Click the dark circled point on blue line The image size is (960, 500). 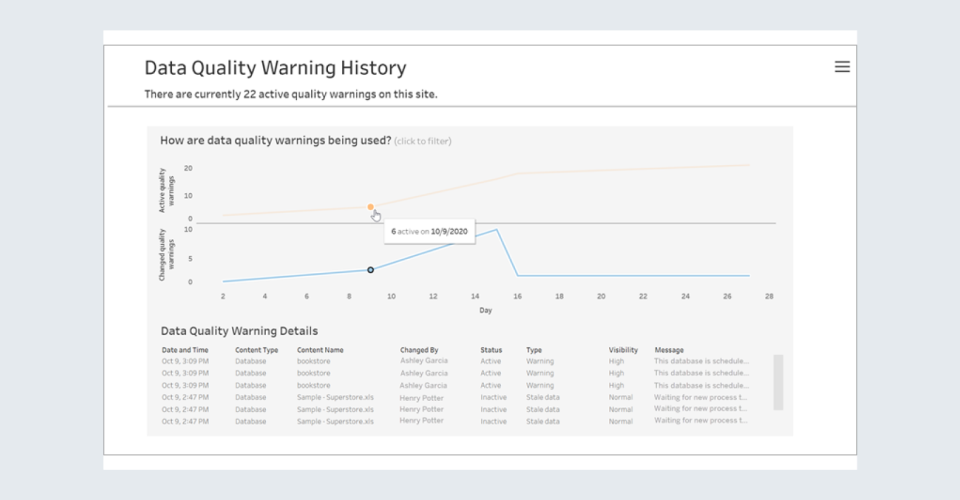tap(370, 270)
